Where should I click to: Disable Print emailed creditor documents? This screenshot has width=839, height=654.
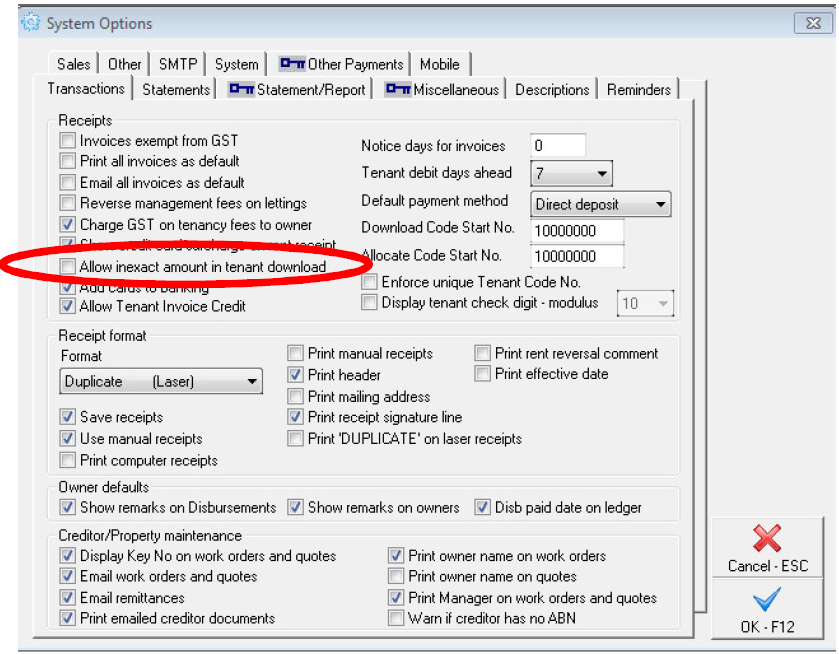(x=67, y=618)
